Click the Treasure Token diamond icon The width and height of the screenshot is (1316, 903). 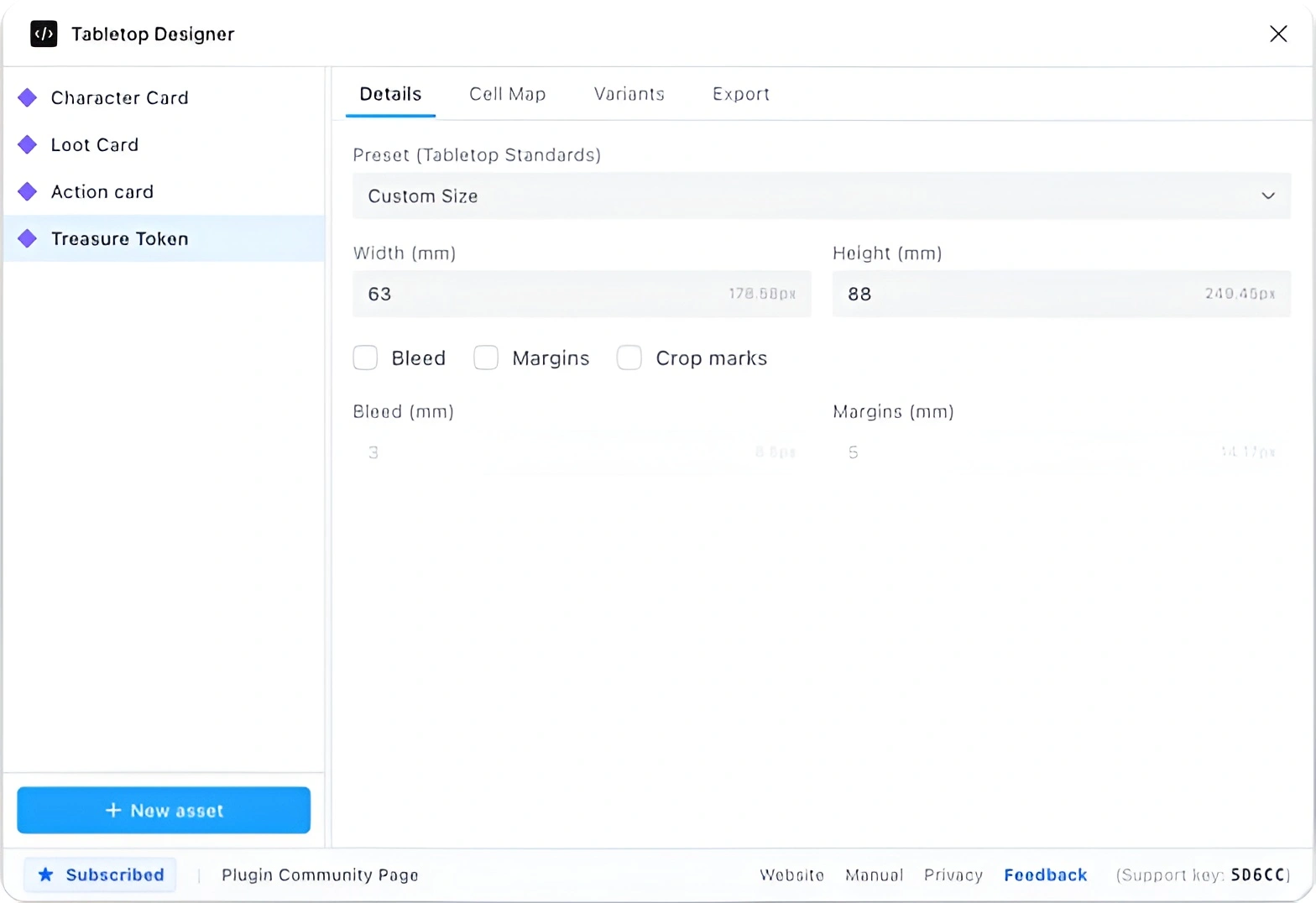point(28,239)
